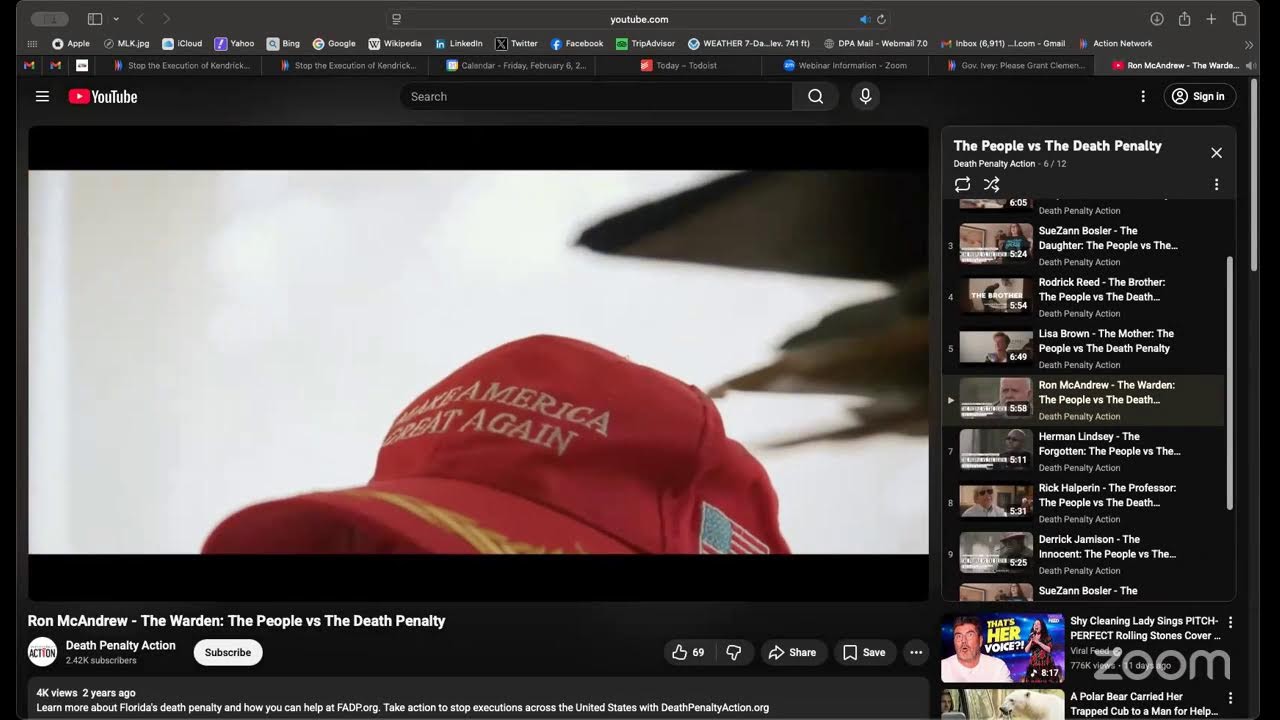Start voice search with the microphone icon
This screenshot has height=720, width=1280.
(x=866, y=96)
